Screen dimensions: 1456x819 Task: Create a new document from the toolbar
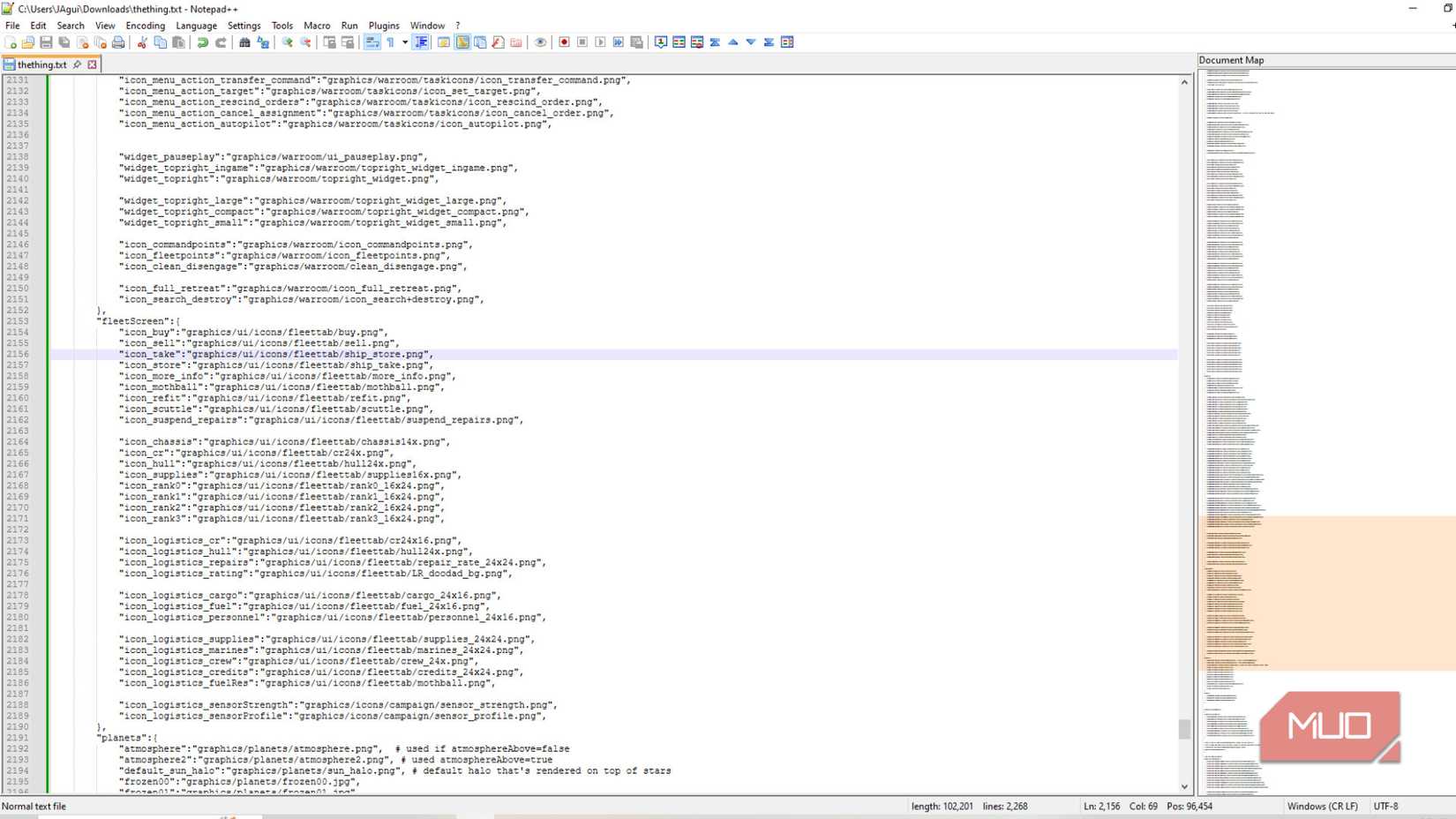(11, 42)
